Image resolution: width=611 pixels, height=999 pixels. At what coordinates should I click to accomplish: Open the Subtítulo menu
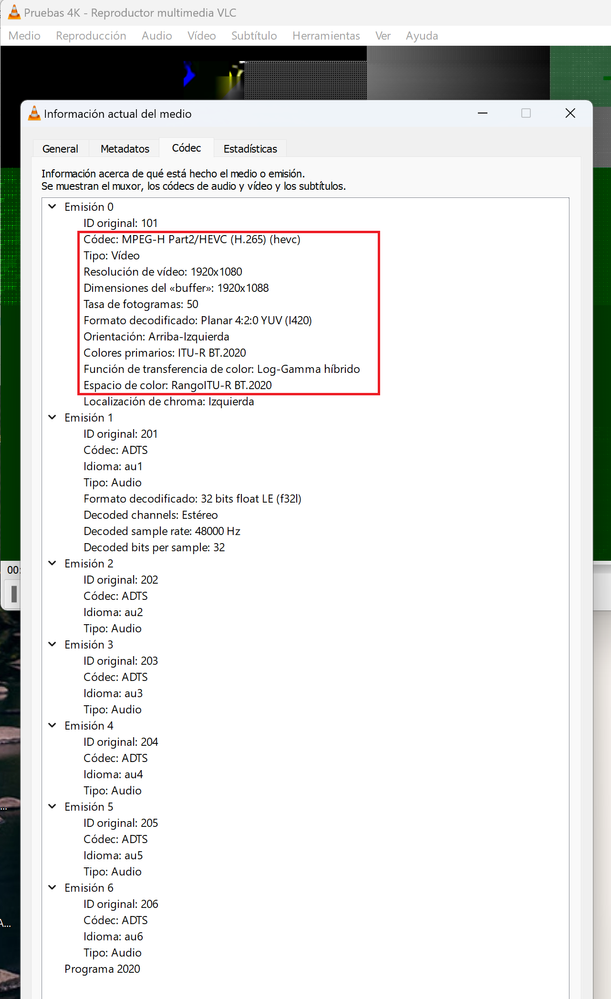point(254,35)
